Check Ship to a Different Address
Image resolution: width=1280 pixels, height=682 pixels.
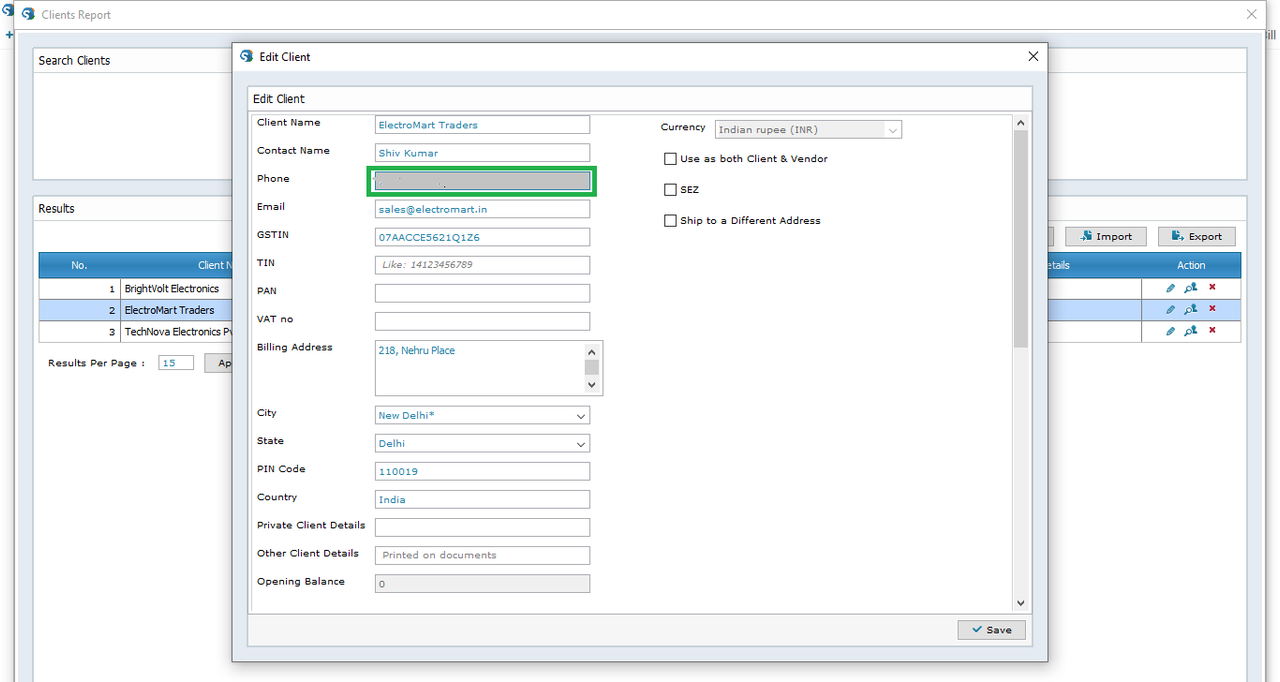click(x=670, y=221)
